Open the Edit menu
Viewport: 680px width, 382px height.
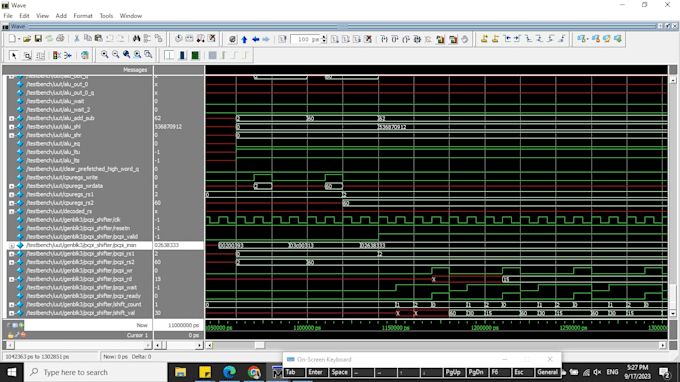[x=24, y=16]
